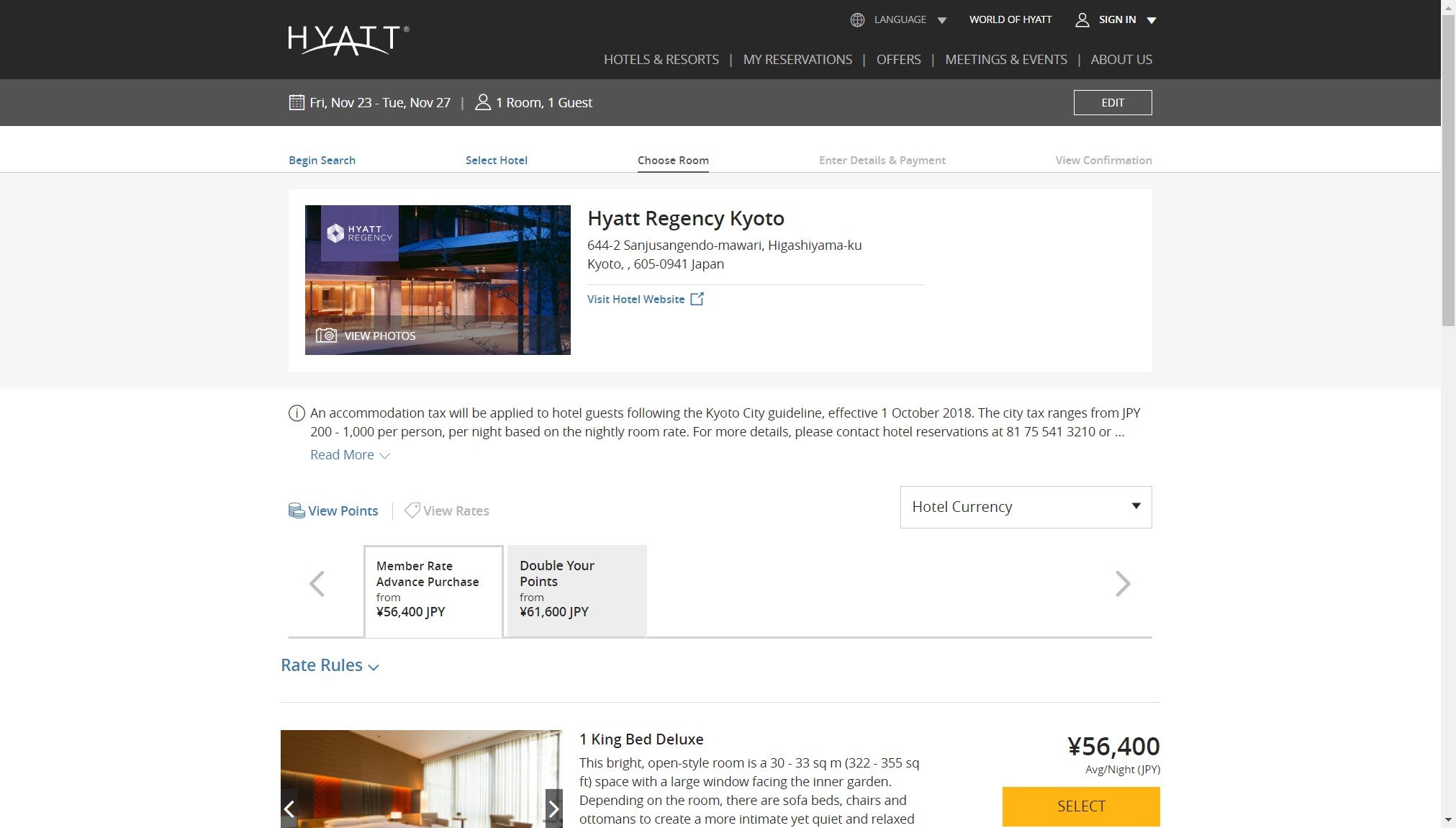
Task: Select Member Rate Advance Purchase tab
Action: tap(433, 591)
